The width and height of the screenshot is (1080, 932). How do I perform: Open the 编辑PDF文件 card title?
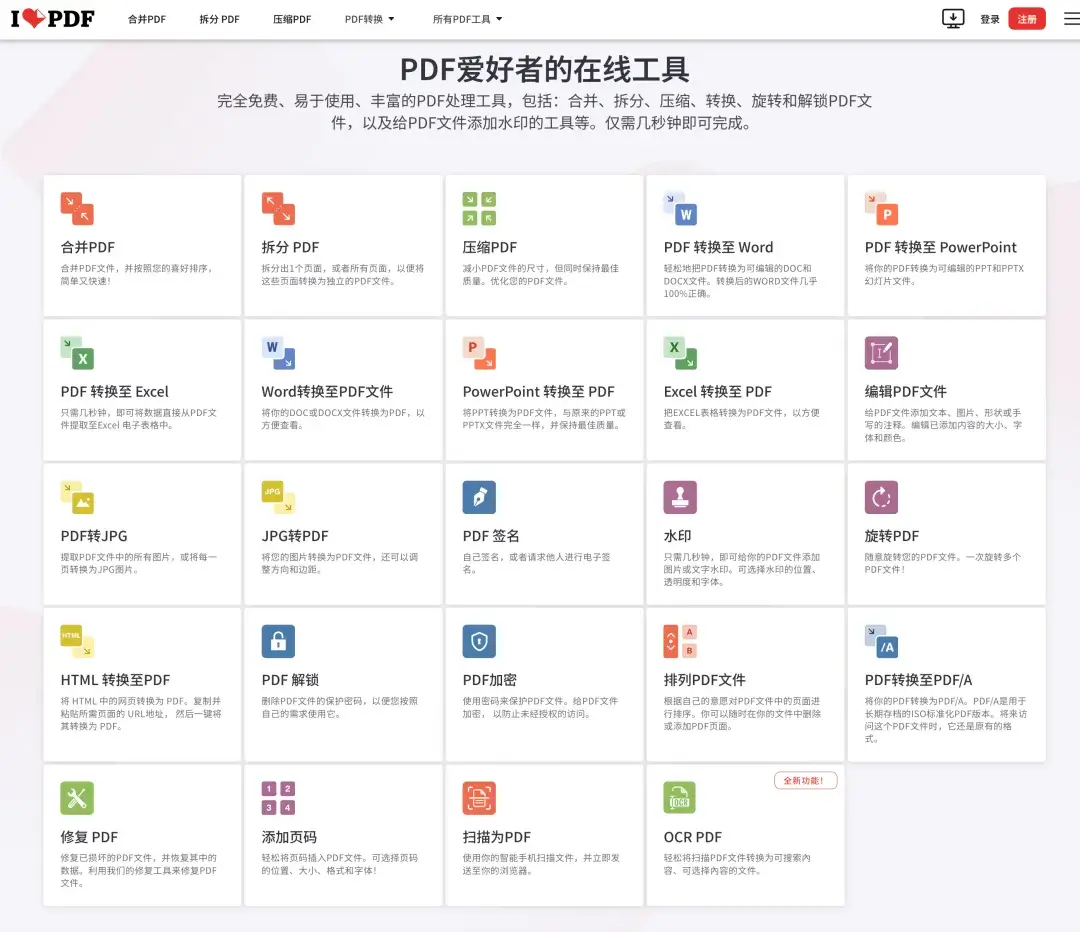(906, 392)
